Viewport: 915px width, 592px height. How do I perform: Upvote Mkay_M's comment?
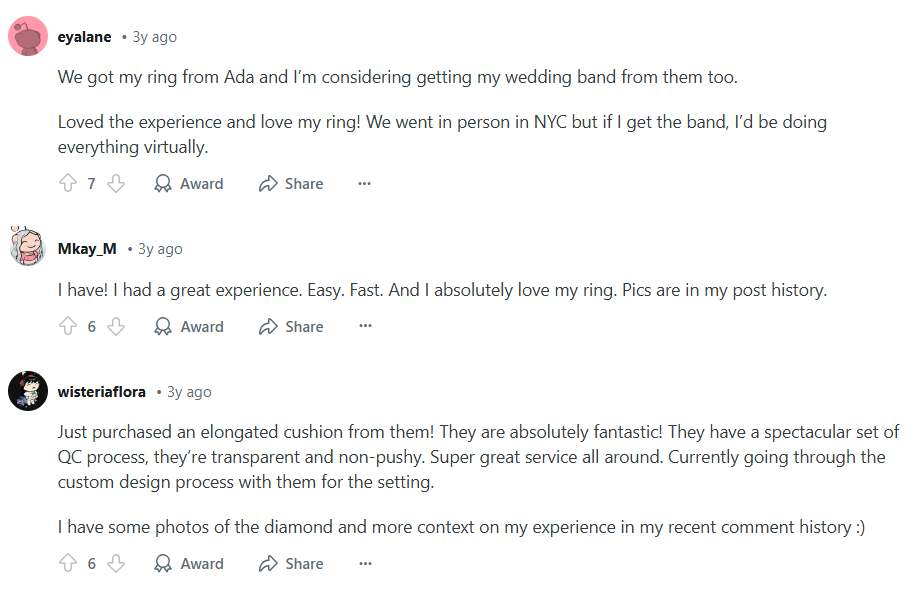[x=68, y=327]
